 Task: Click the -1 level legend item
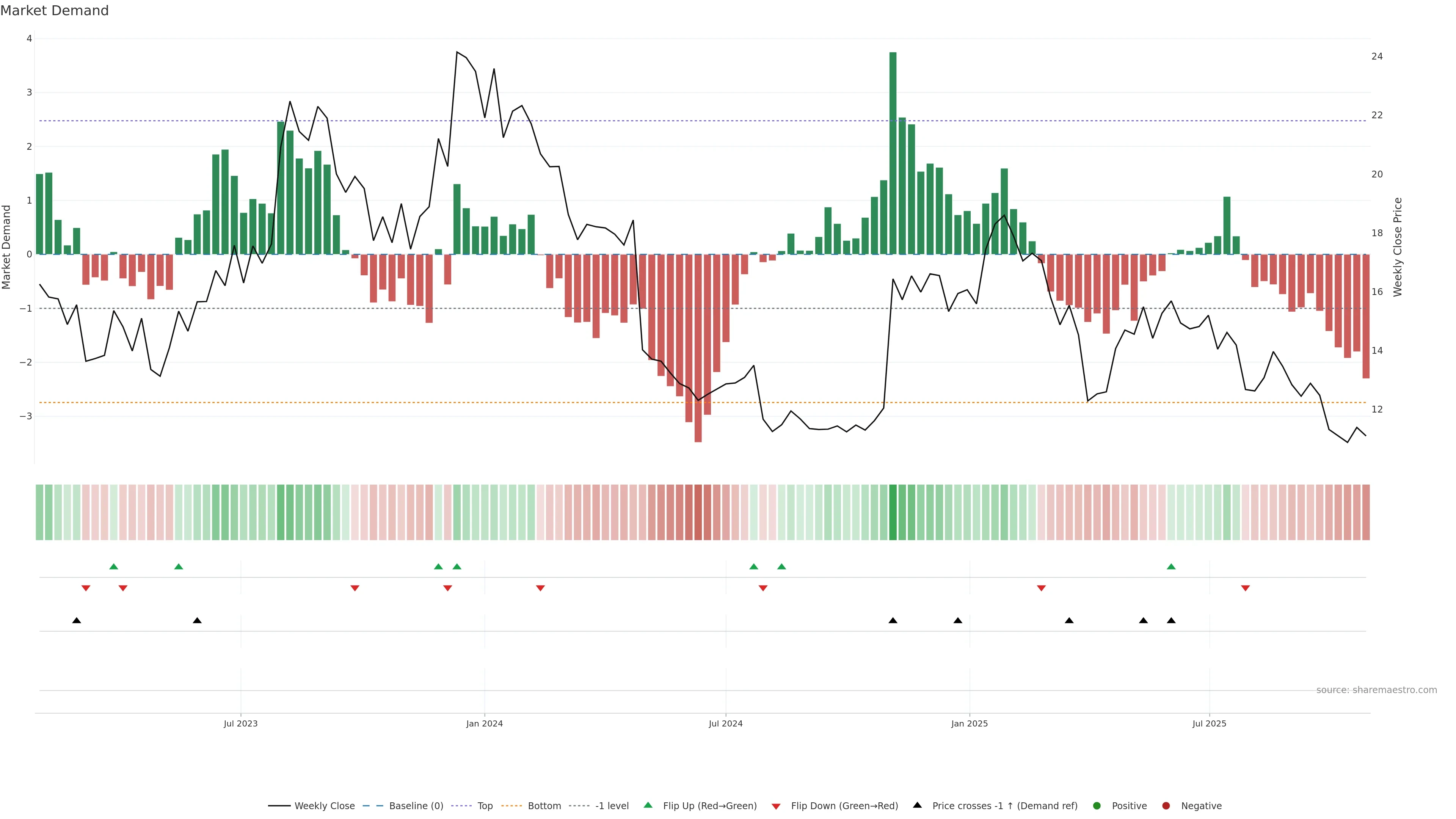[612, 805]
